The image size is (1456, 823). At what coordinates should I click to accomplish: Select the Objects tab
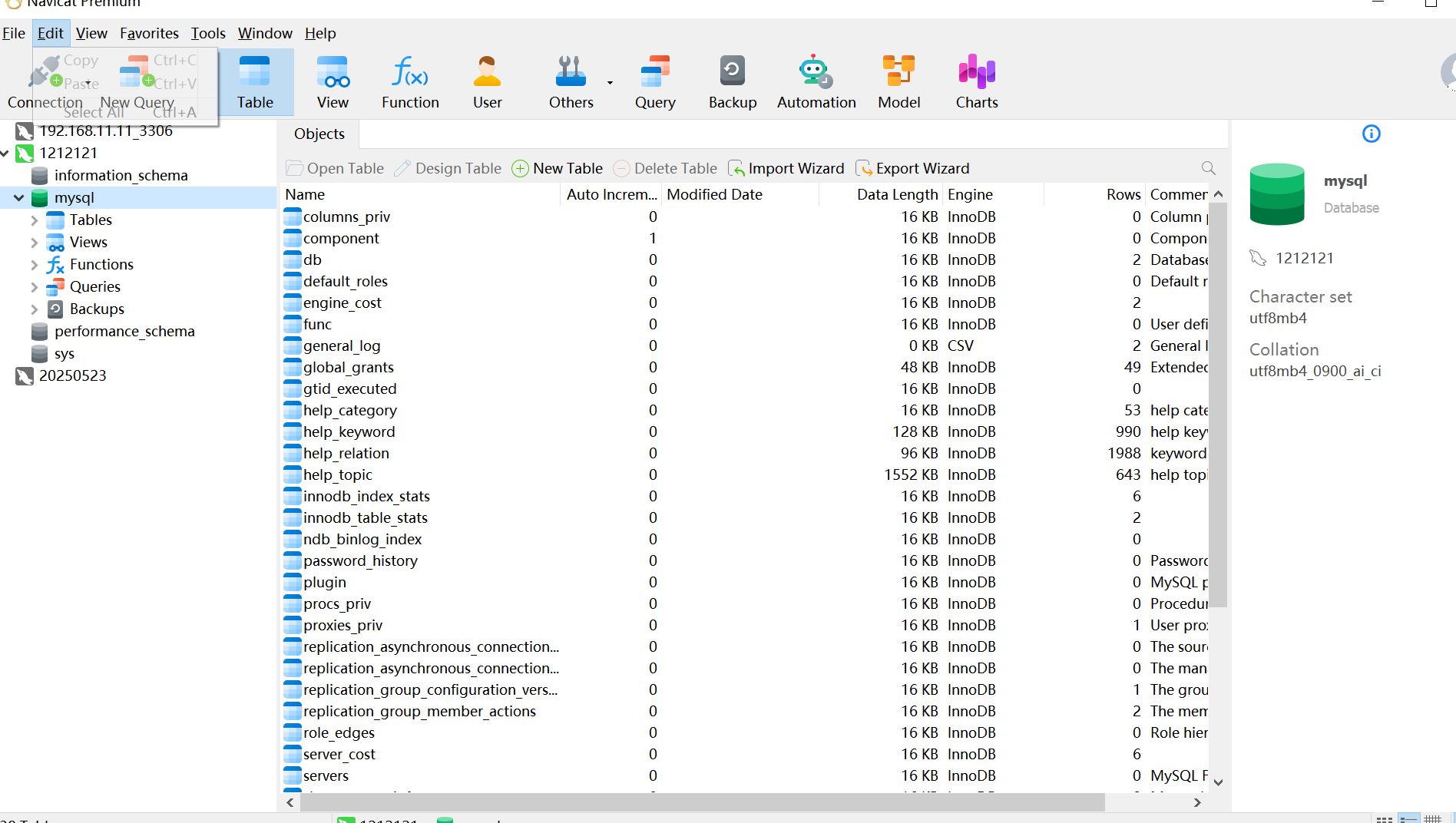319,134
